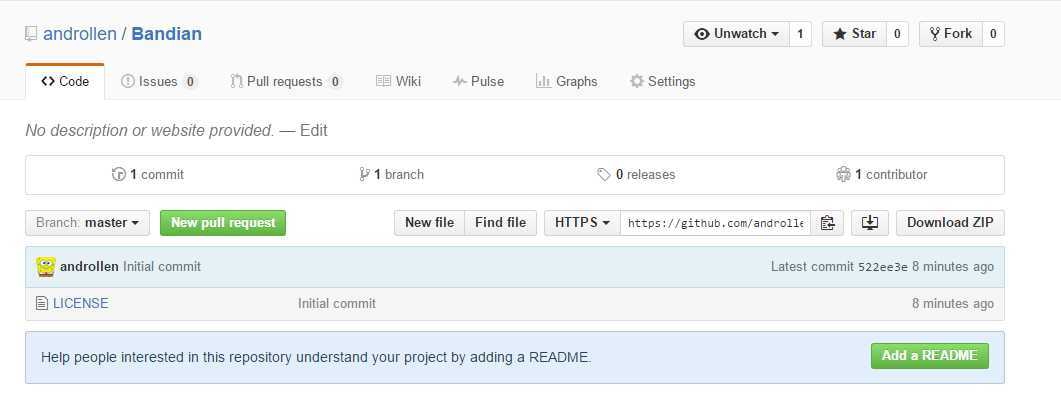Click the commits history clock icon

click(119, 175)
